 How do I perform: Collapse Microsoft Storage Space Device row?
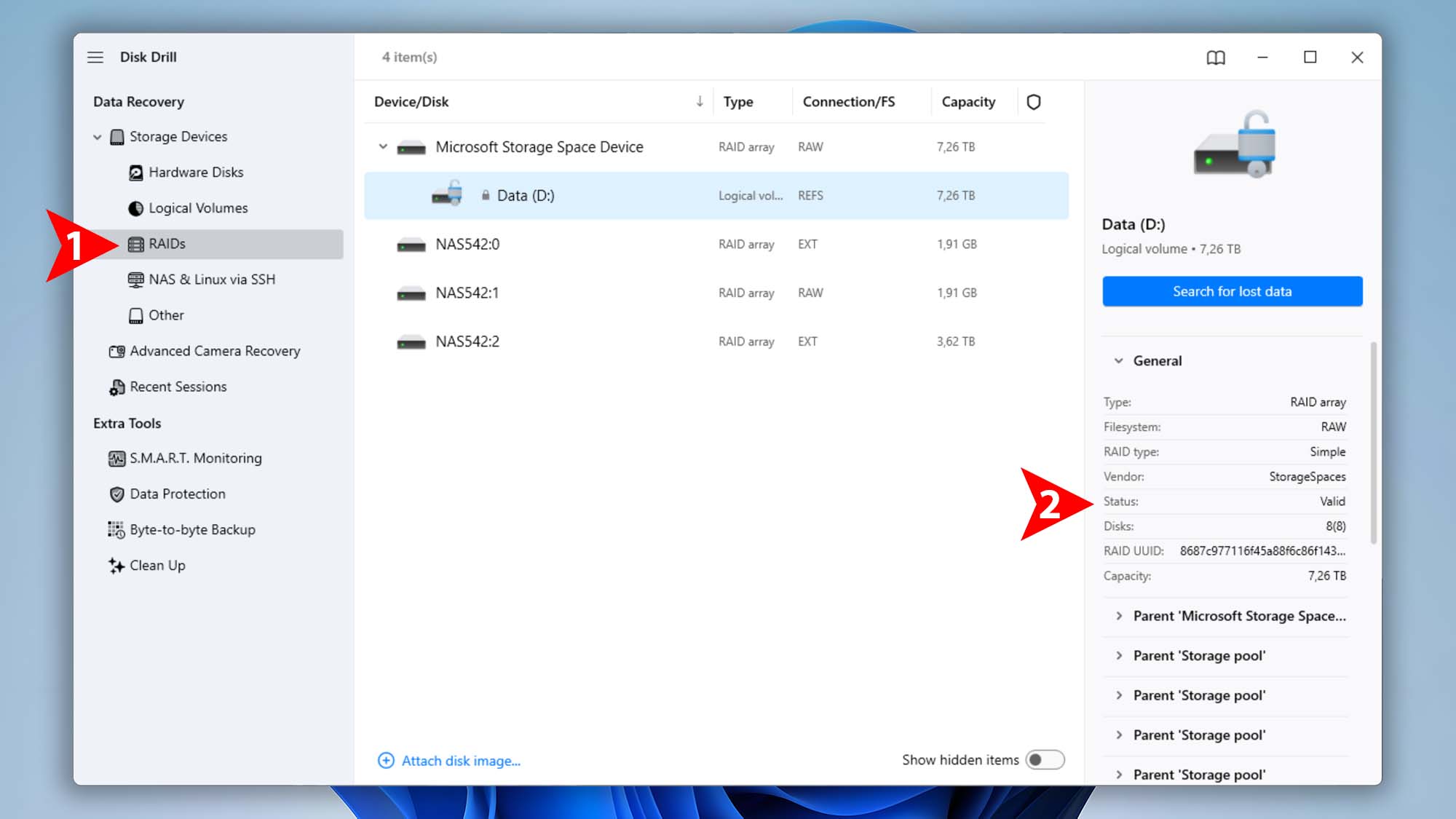383,146
